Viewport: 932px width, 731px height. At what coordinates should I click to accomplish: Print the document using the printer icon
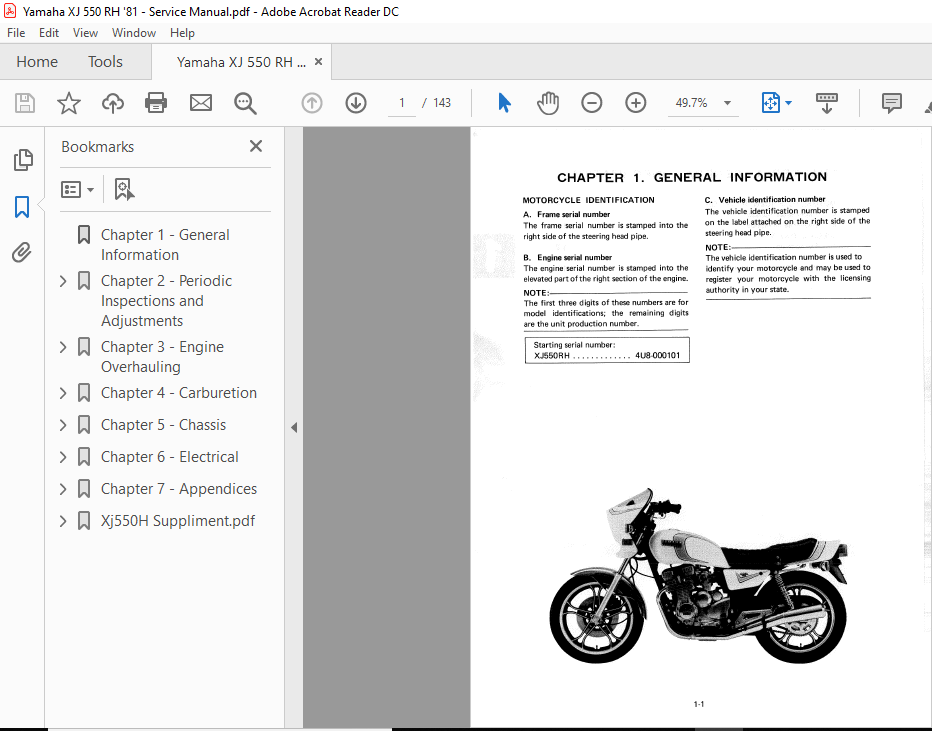(x=156, y=103)
